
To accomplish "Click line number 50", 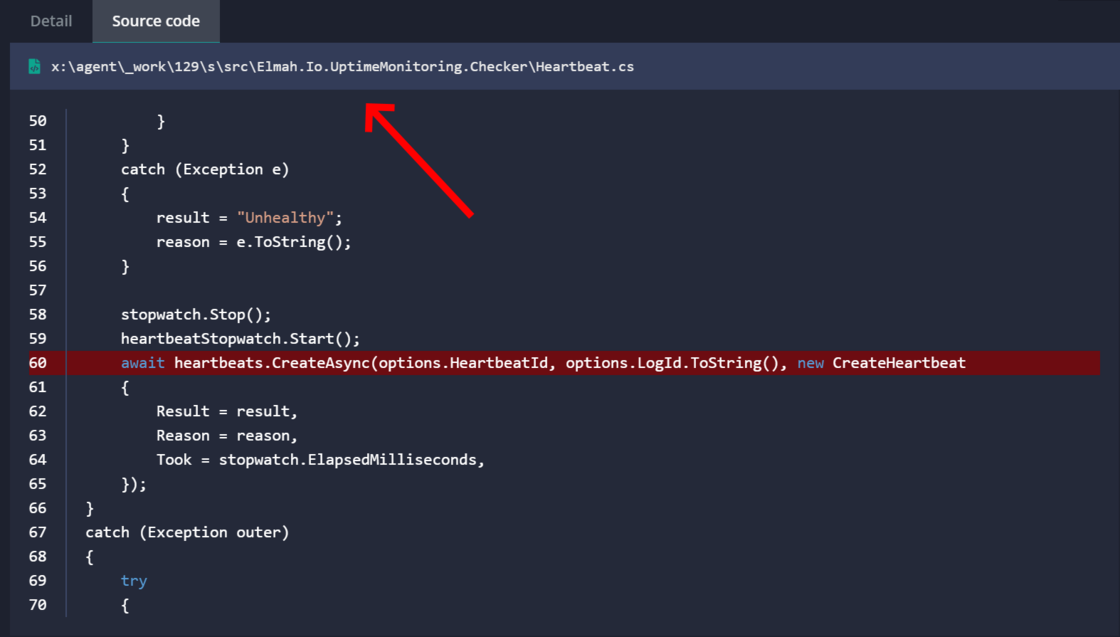I will (38, 121).
